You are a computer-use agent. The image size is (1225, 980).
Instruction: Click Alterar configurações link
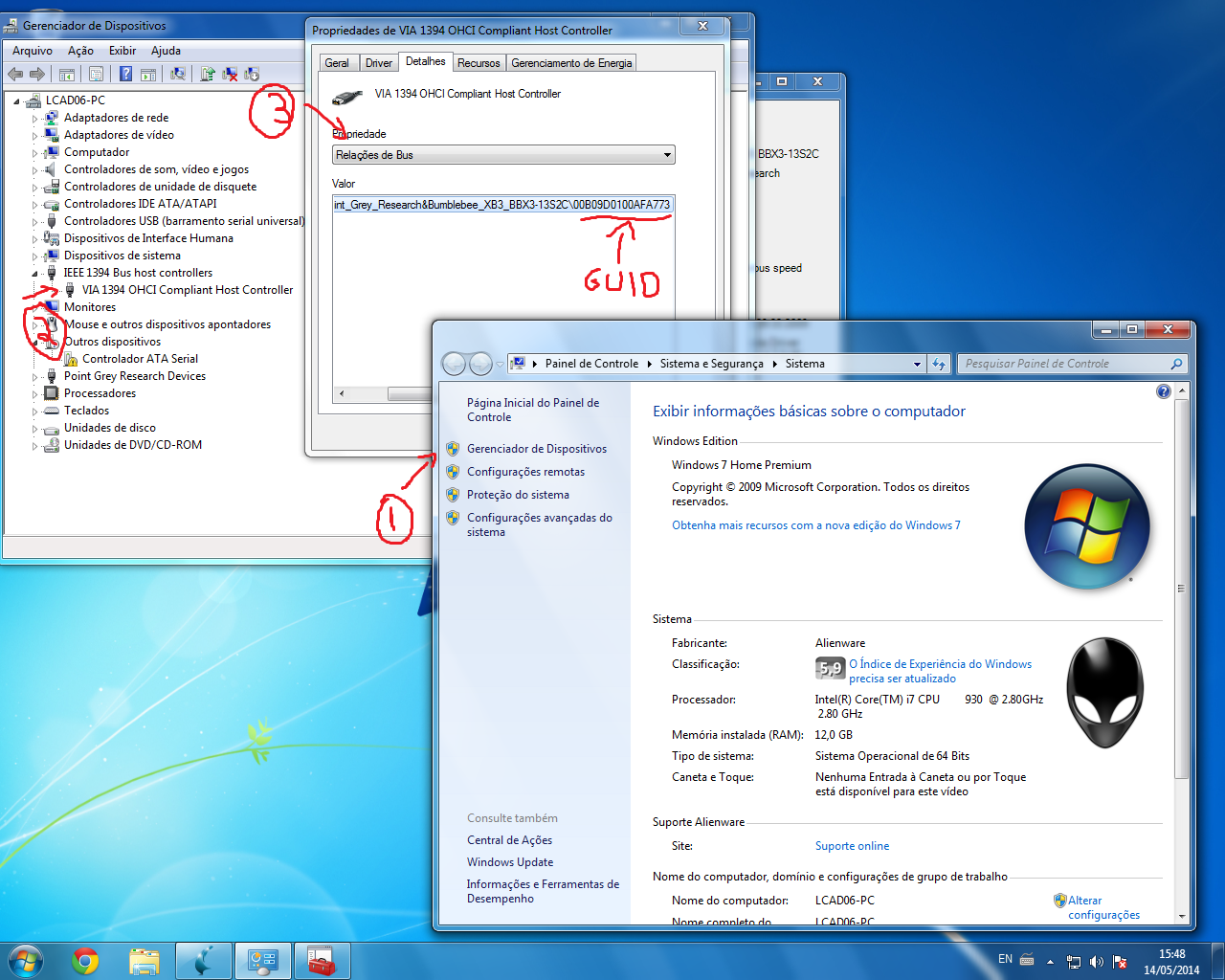point(1103,907)
